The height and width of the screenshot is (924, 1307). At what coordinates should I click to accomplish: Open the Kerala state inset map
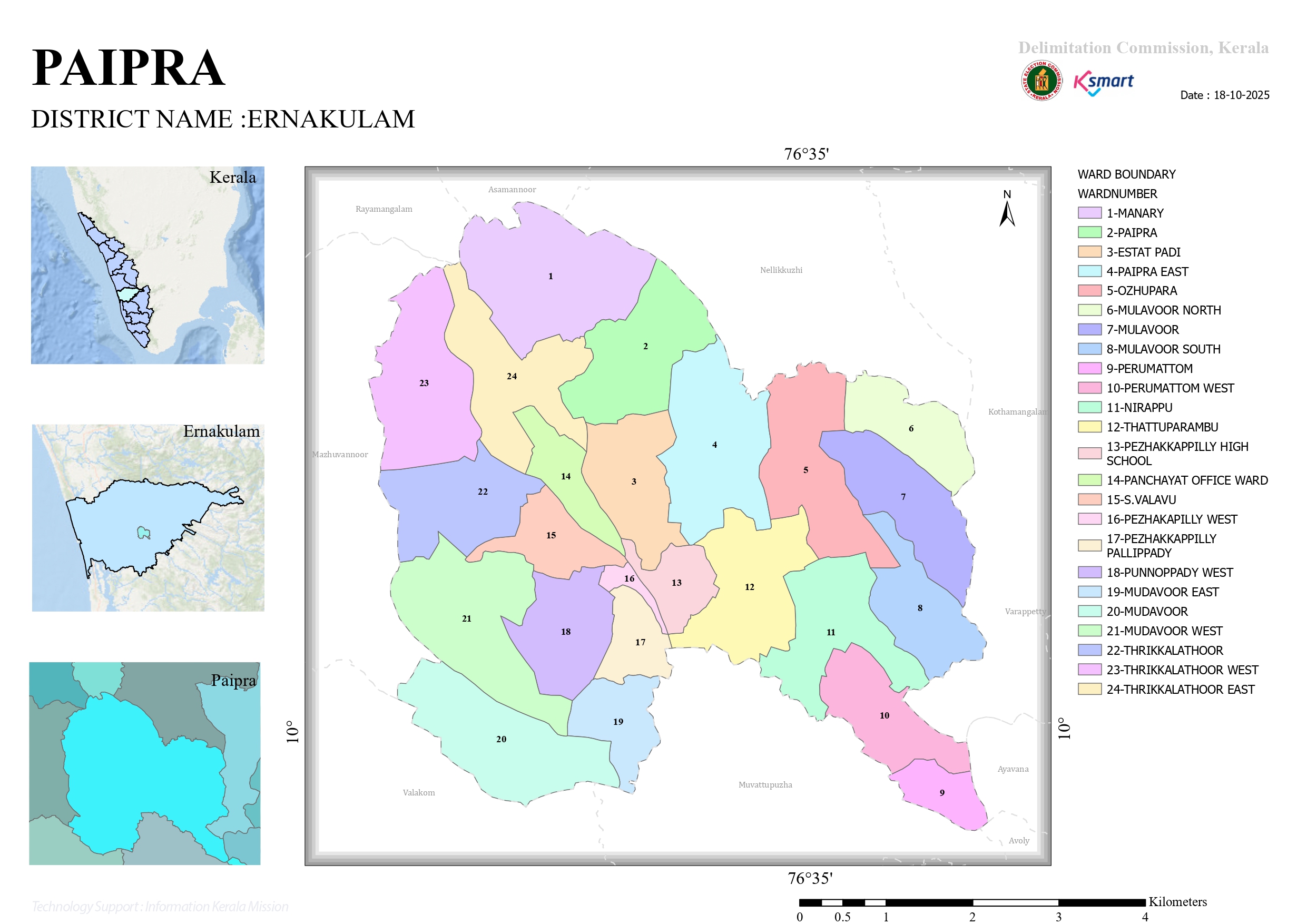[148, 265]
